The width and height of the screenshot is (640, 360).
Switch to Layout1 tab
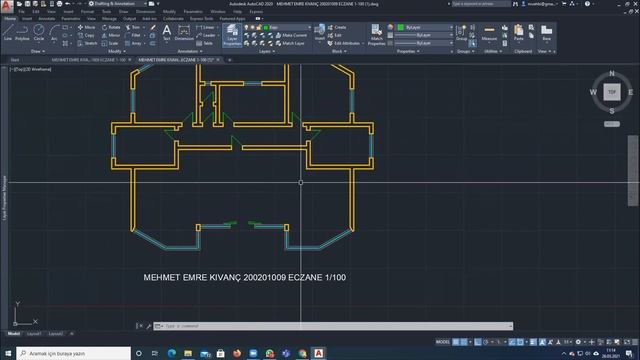pyautogui.click(x=33, y=333)
